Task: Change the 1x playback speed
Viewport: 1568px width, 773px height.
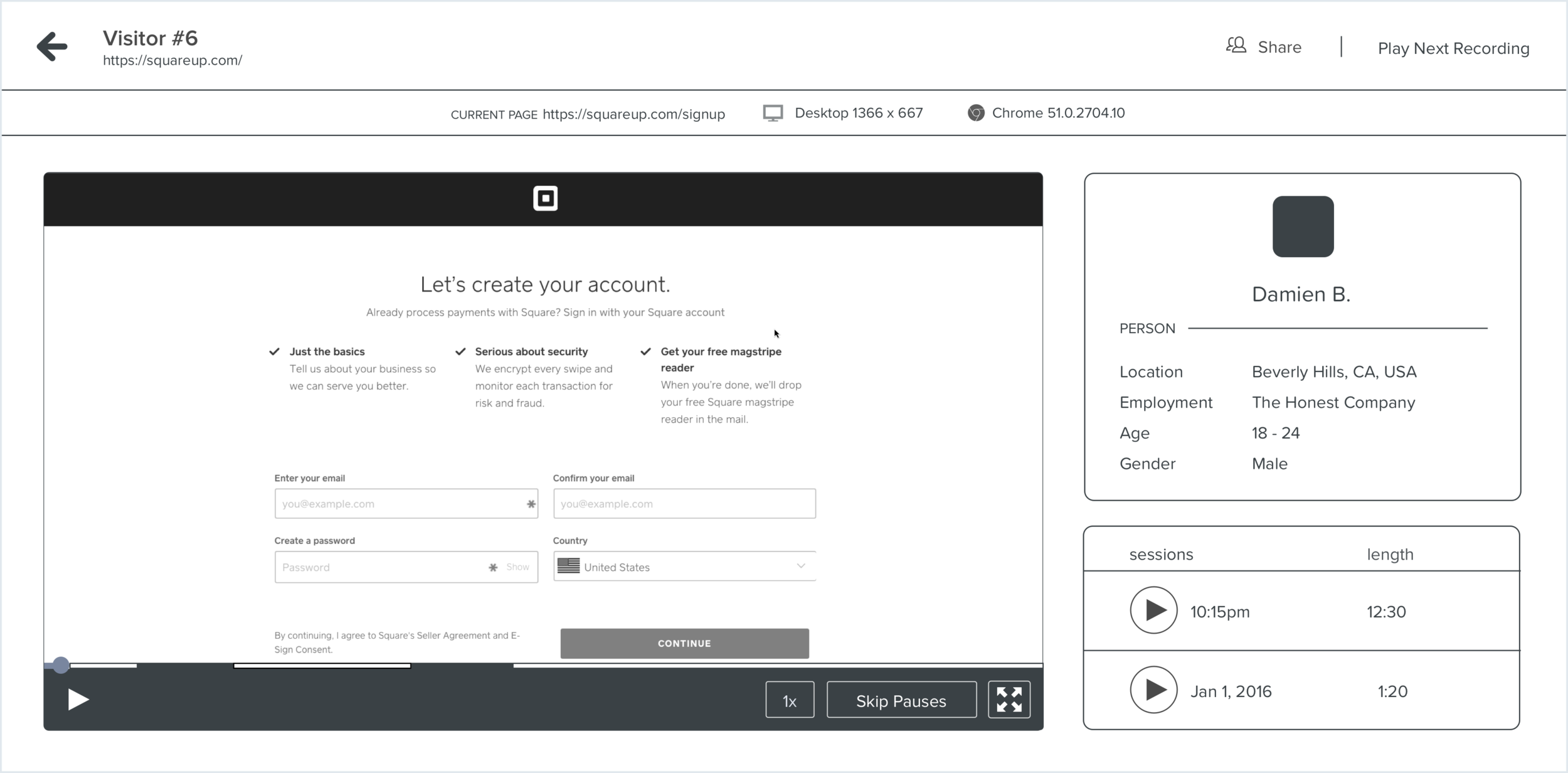Action: 790,700
